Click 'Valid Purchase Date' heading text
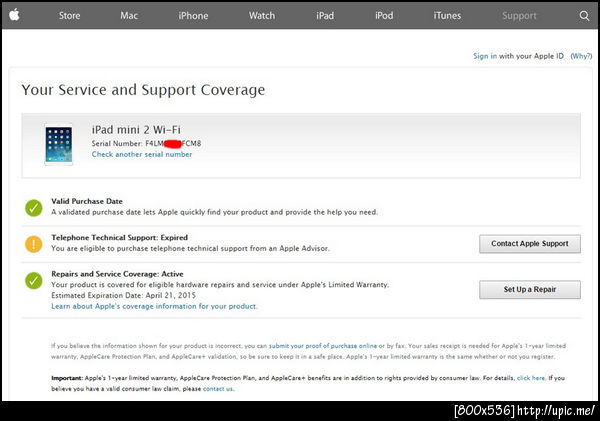The height and width of the screenshot is (421, 600). [87, 201]
